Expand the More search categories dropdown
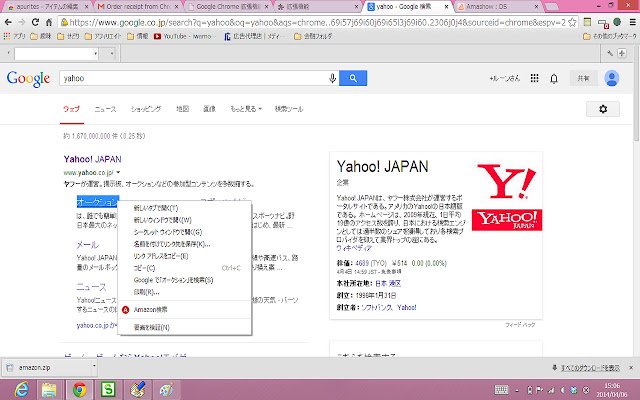This screenshot has width=640, height=400. [x=246, y=109]
